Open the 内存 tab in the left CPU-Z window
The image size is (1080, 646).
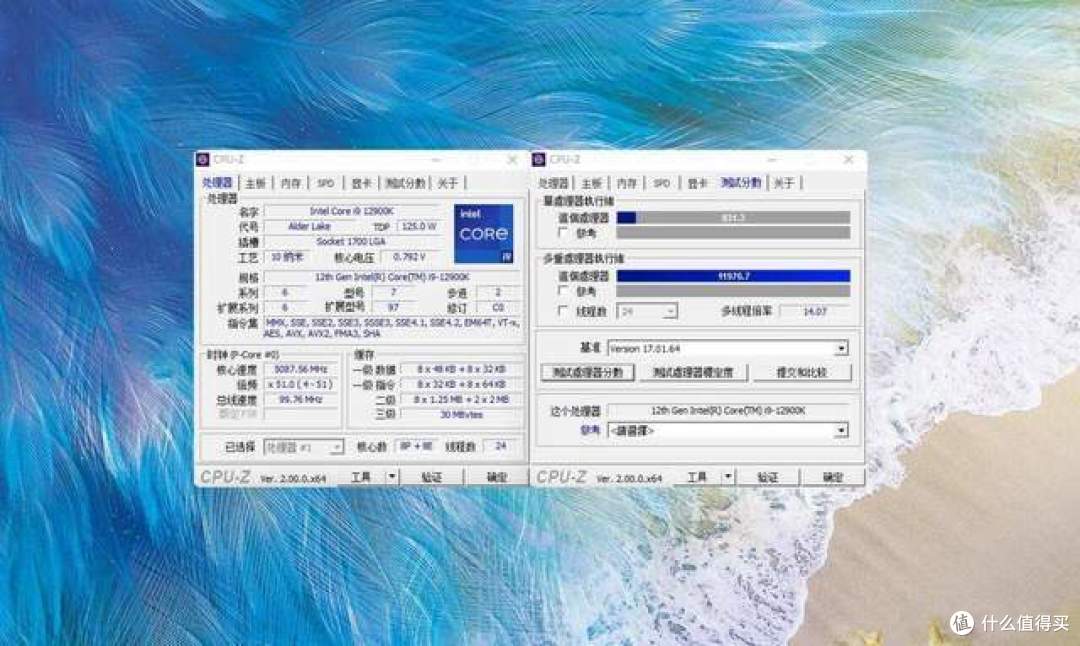pos(291,183)
